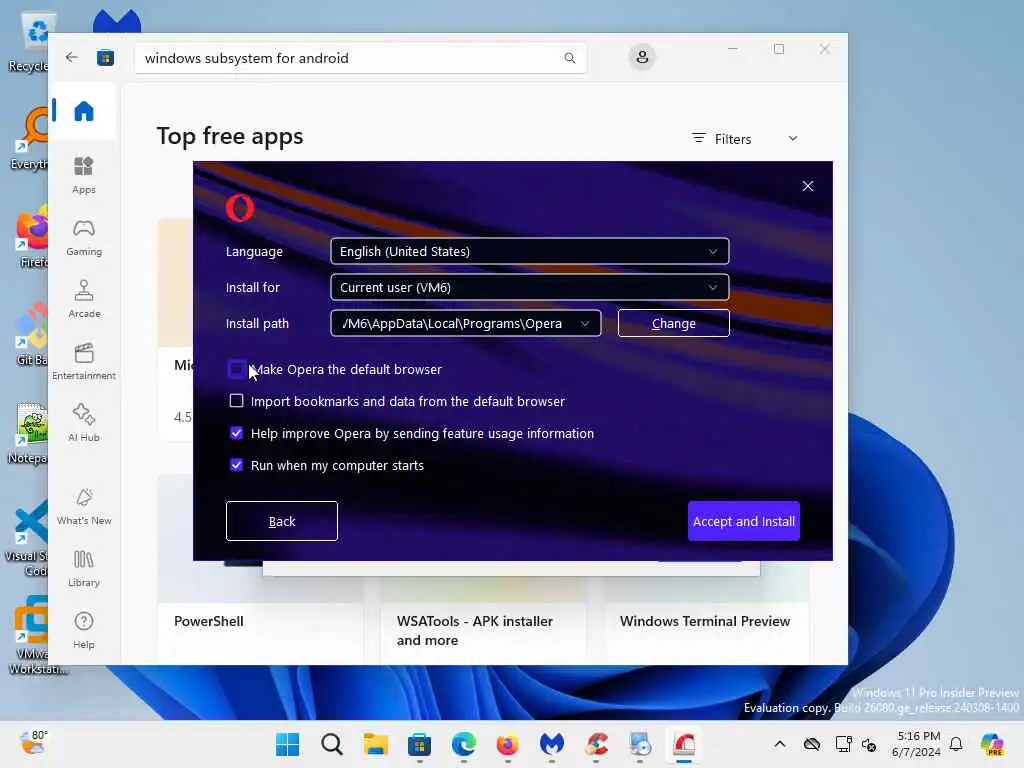
Task: Open Apps section in Store sidebar
Action: [x=84, y=176]
